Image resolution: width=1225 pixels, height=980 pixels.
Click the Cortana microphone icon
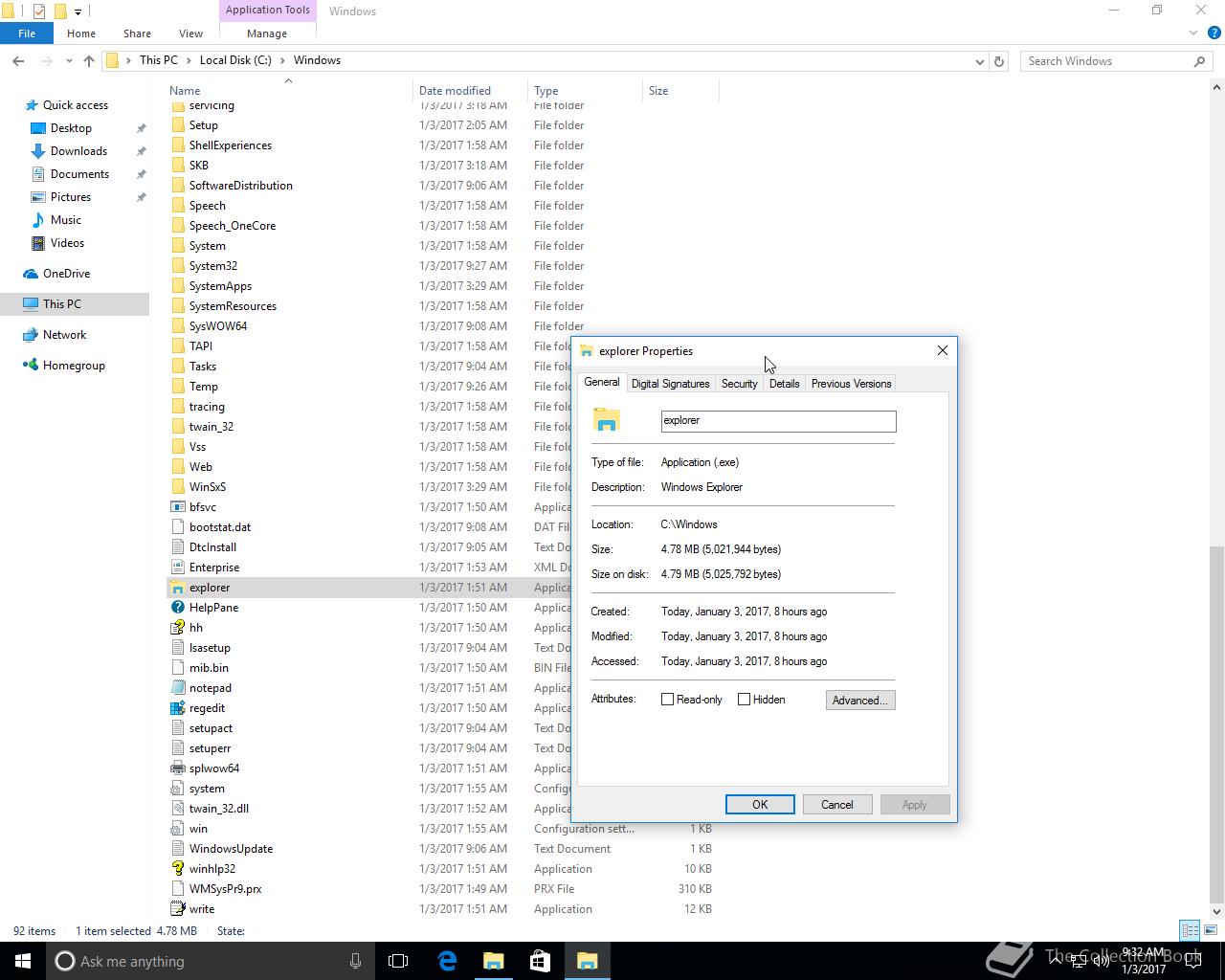click(x=355, y=961)
